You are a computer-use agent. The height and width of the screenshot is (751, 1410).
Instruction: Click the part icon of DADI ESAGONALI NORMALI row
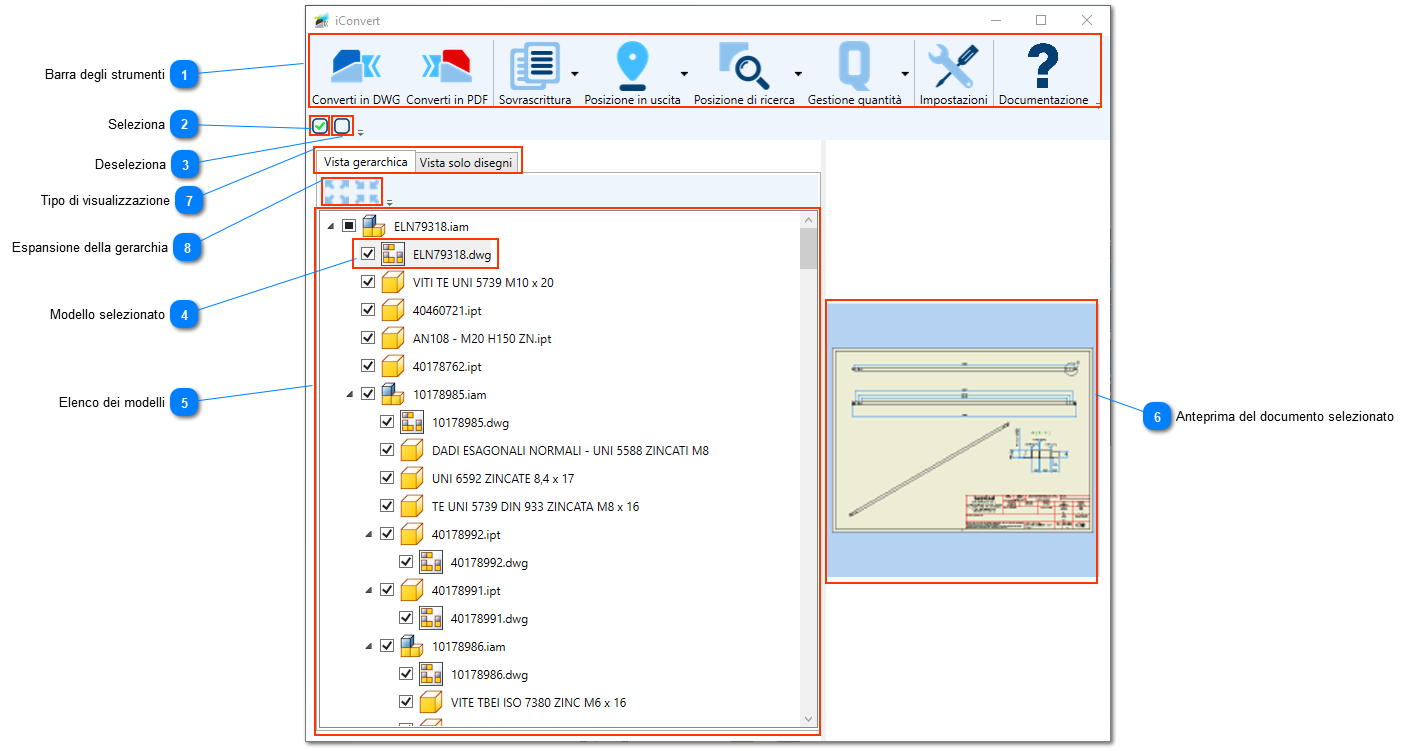point(412,450)
